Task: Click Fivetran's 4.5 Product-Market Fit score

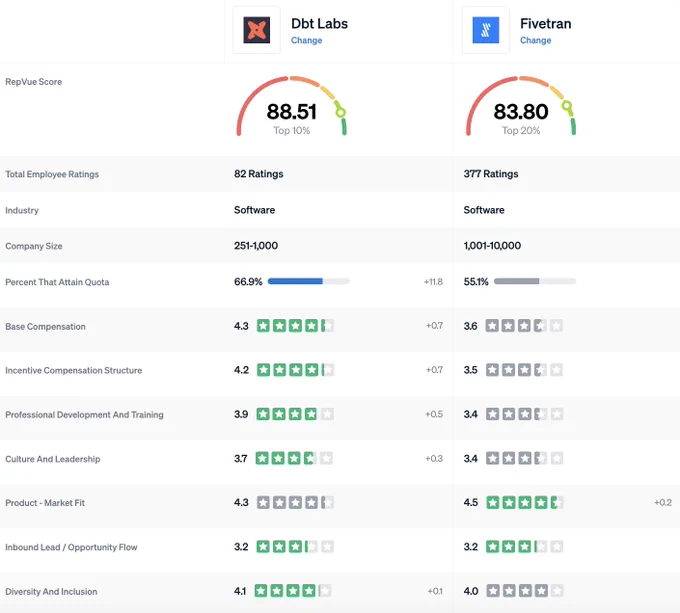Action: pos(471,502)
